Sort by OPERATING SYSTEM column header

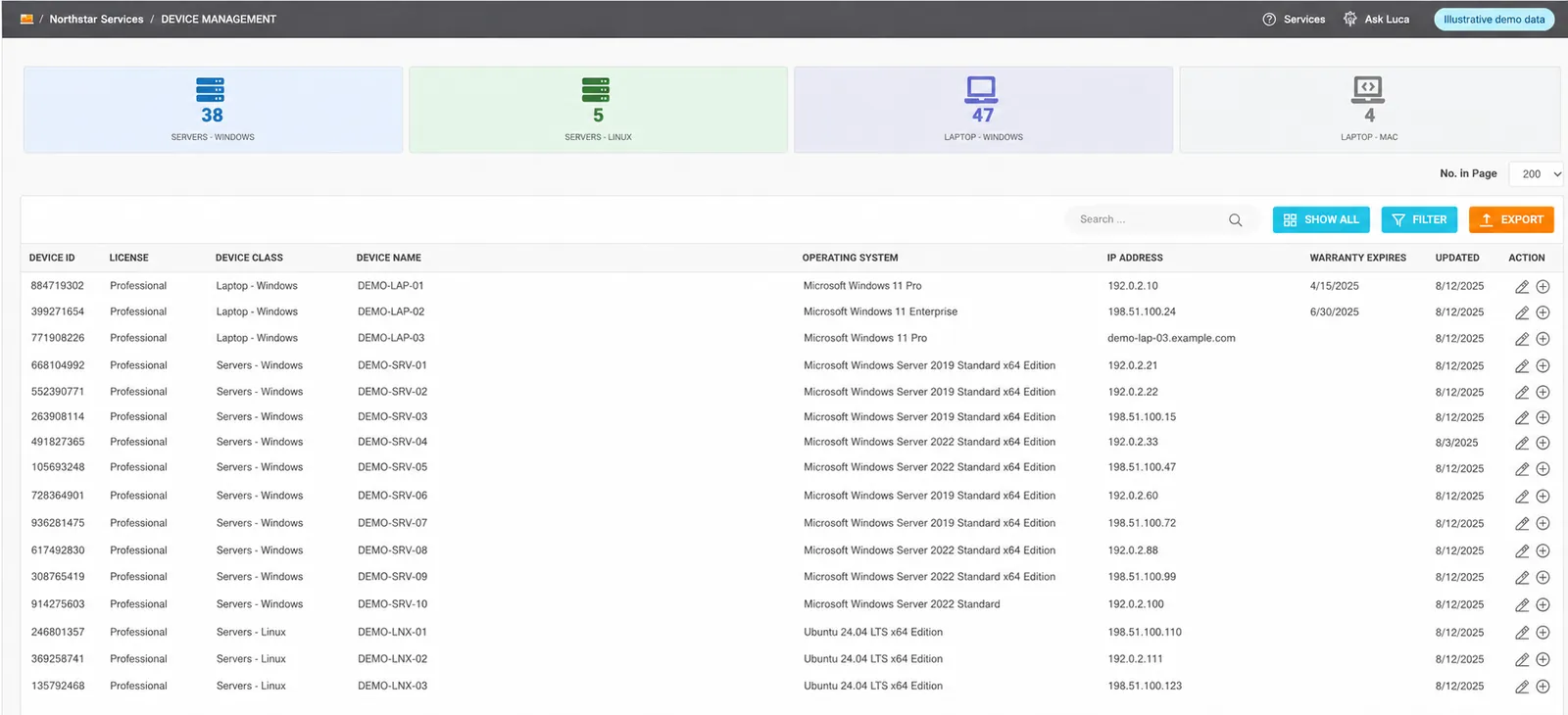[850, 258]
